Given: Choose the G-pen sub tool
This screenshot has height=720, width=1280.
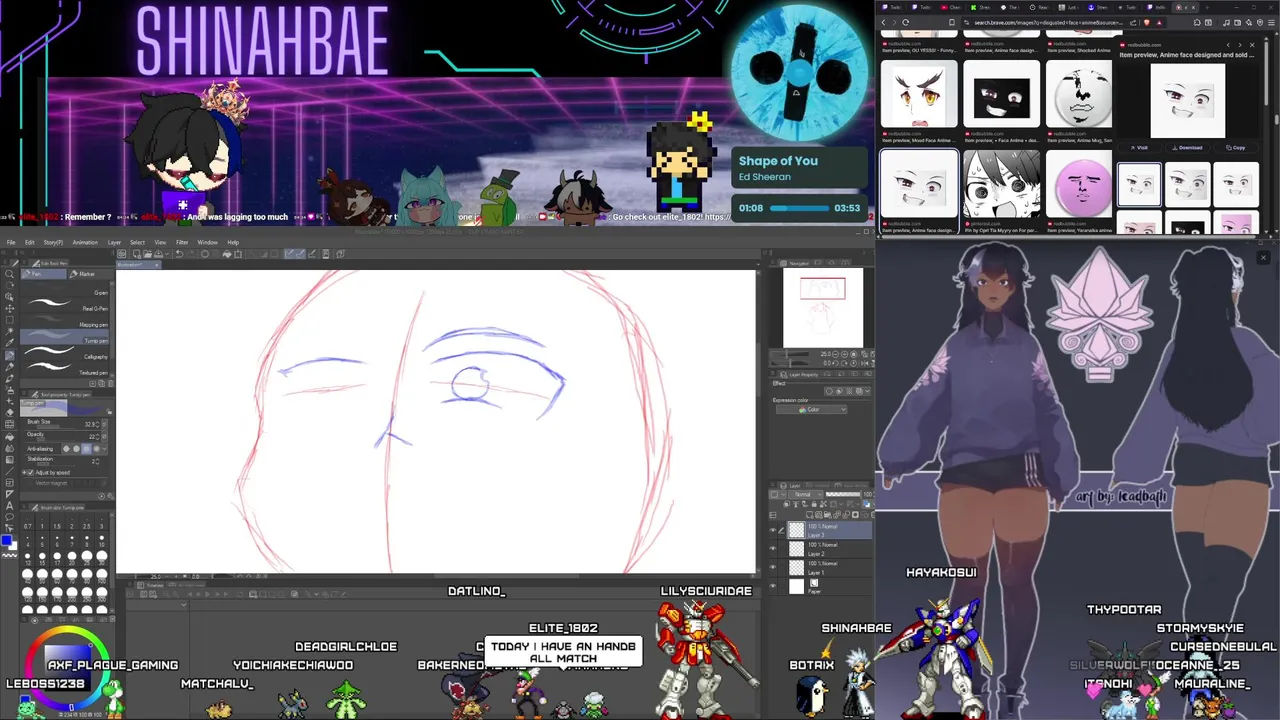Looking at the screenshot, I should coord(65,293).
